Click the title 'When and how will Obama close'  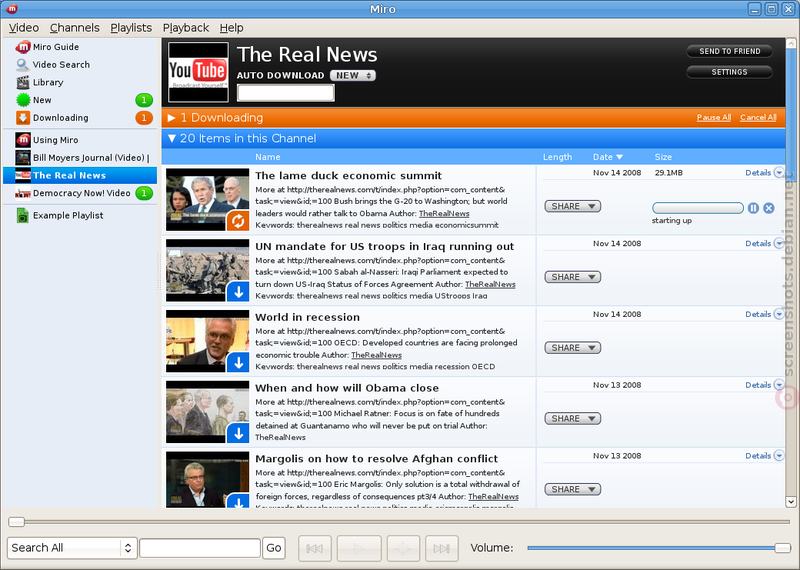347,388
